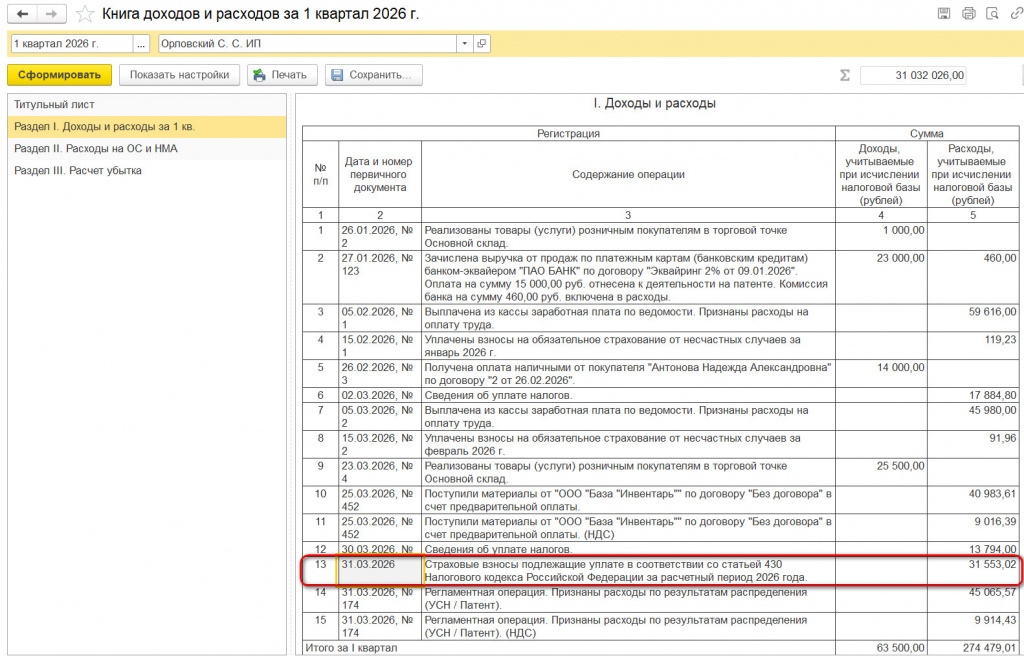Click 'Итого за I квартал' label
Screen dimensions: 1024x656
352,648
